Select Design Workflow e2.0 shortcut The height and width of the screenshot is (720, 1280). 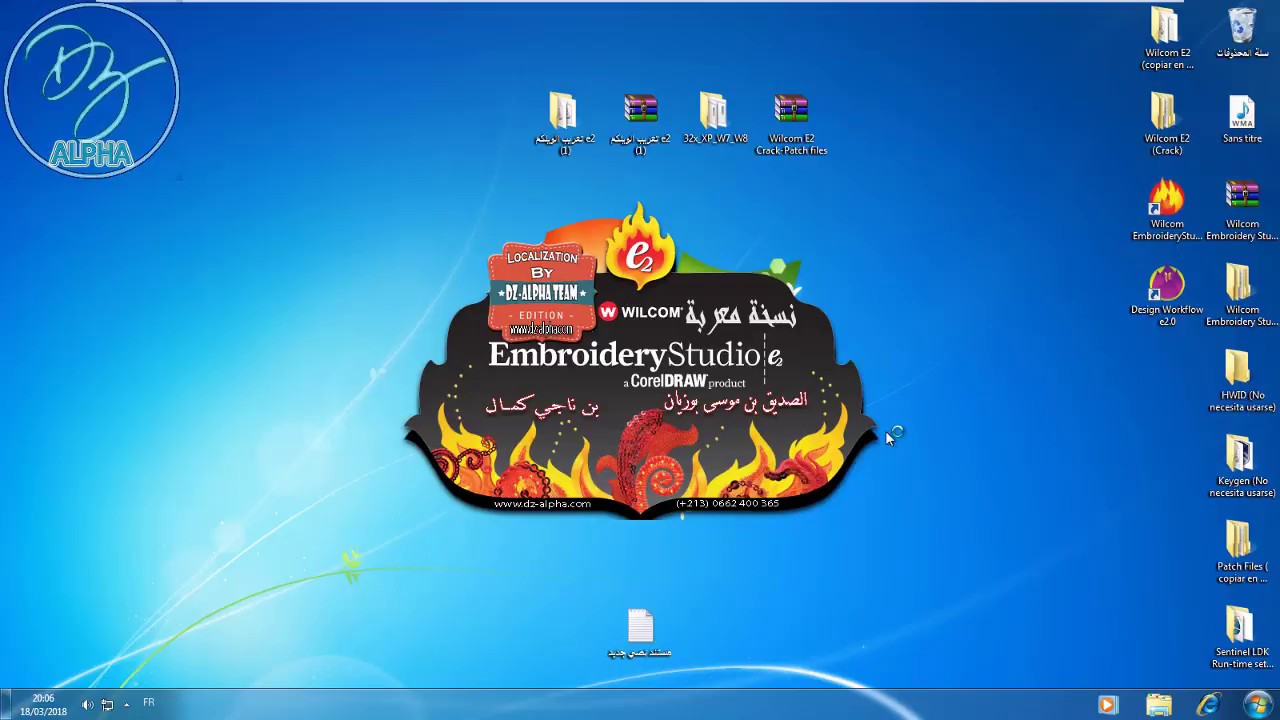pos(1167,295)
